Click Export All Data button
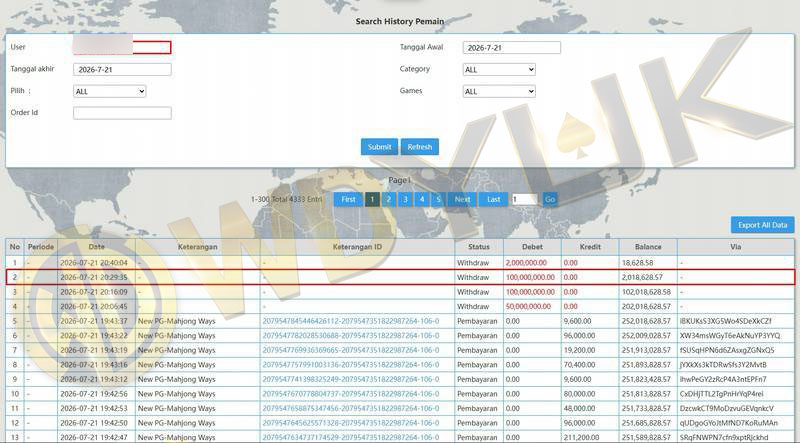This screenshot has width=800, height=443. tap(762, 225)
